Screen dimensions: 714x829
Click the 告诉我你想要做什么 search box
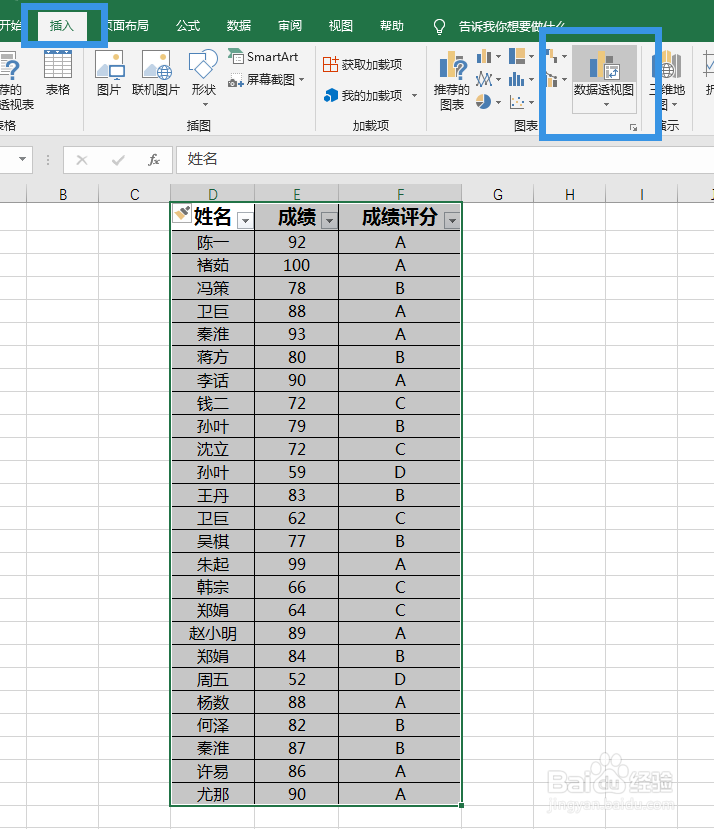coord(512,26)
